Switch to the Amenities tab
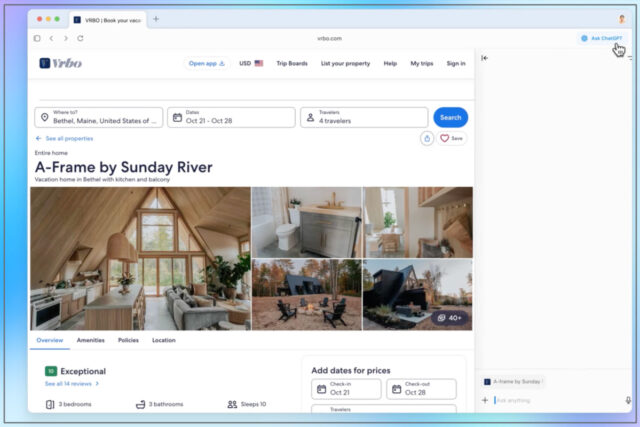The width and height of the screenshot is (640, 427). click(x=90, y=340)
